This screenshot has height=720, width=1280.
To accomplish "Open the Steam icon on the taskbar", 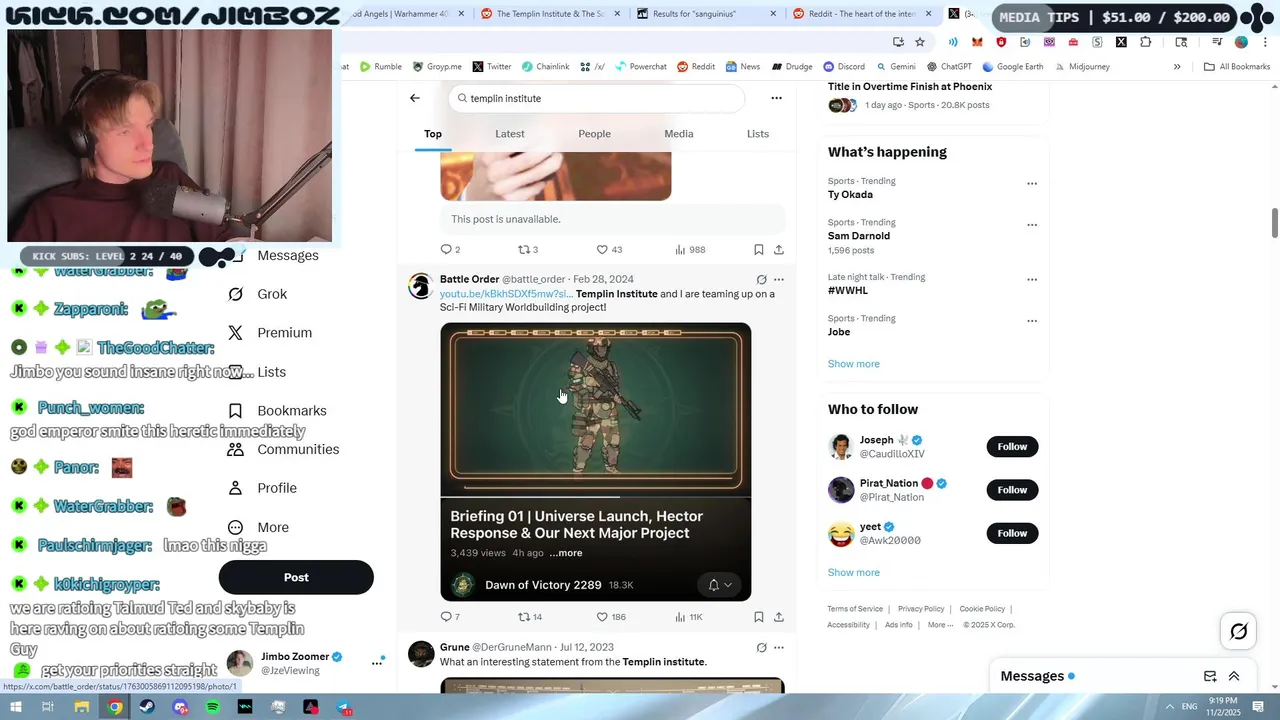I will 147,707.
